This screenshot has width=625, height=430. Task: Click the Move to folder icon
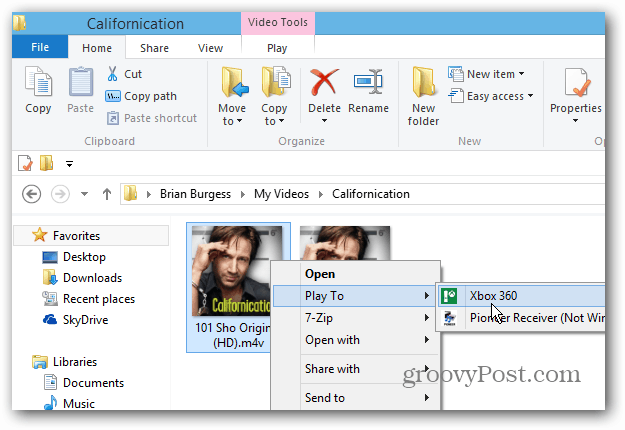234,82
